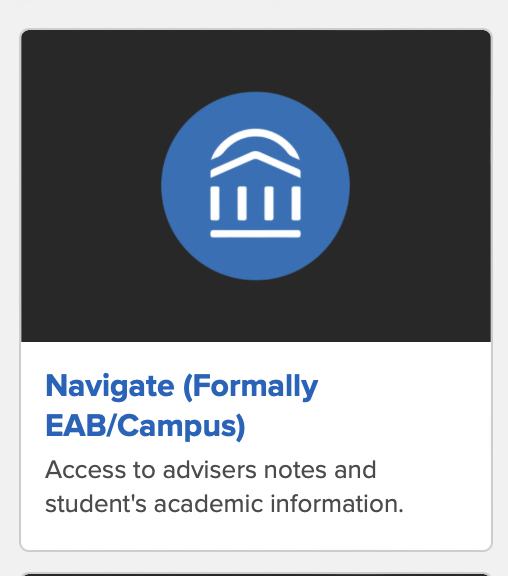
Task: Click the triangular roof line in logo
Action: coord(255,164)
